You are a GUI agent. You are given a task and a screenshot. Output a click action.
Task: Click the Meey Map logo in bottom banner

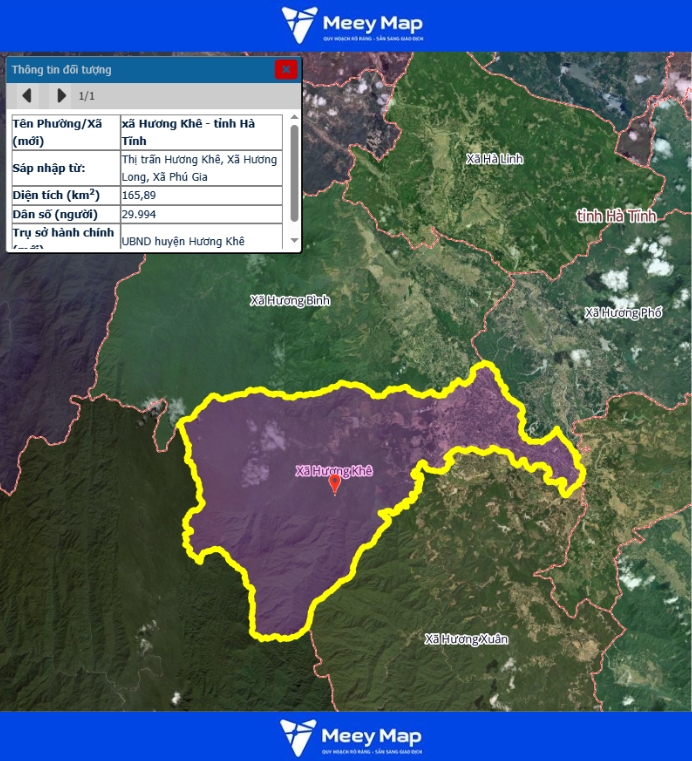click(351, 736)
